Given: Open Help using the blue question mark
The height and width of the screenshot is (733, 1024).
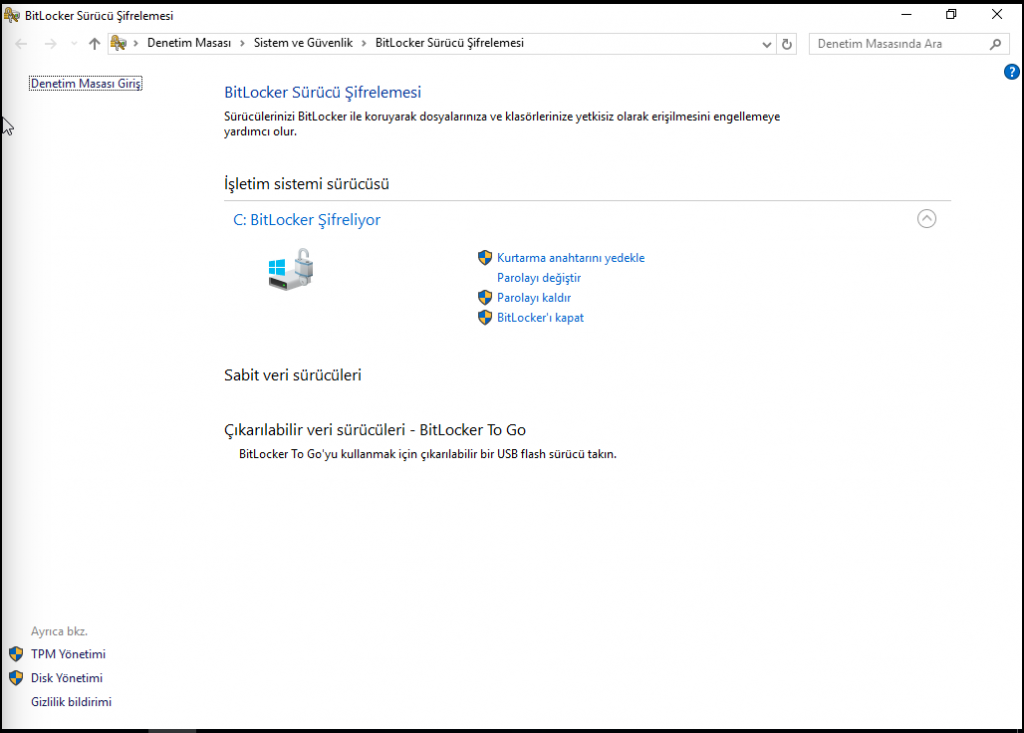Looking at the screenshot, I should [1011, 72].
